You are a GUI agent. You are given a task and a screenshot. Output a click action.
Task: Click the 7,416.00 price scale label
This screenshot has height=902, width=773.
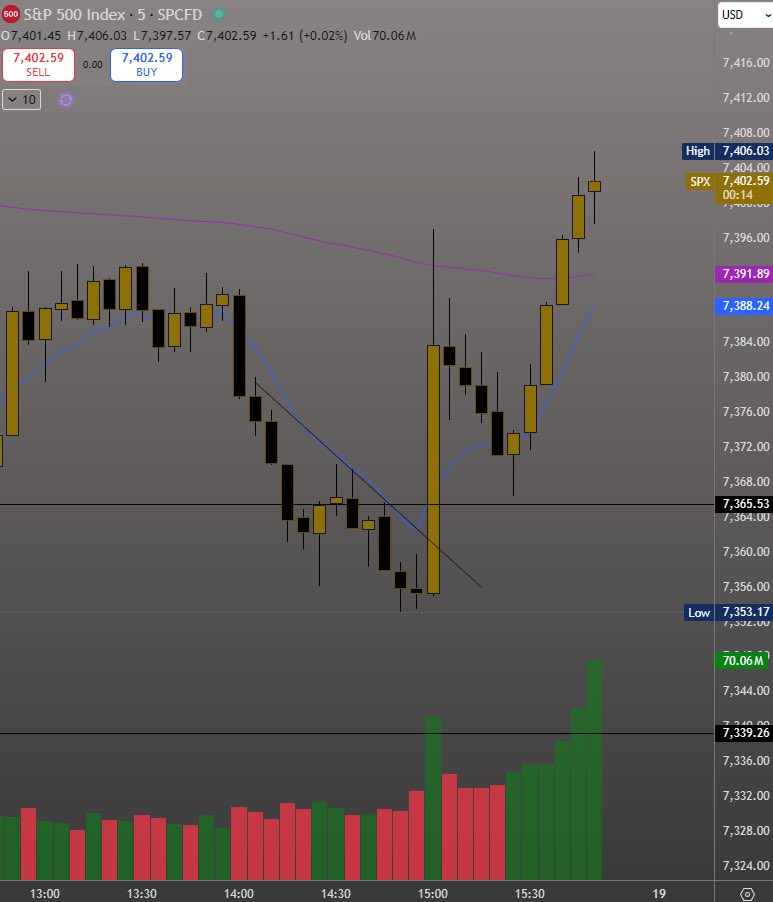[x=745, y=63]
